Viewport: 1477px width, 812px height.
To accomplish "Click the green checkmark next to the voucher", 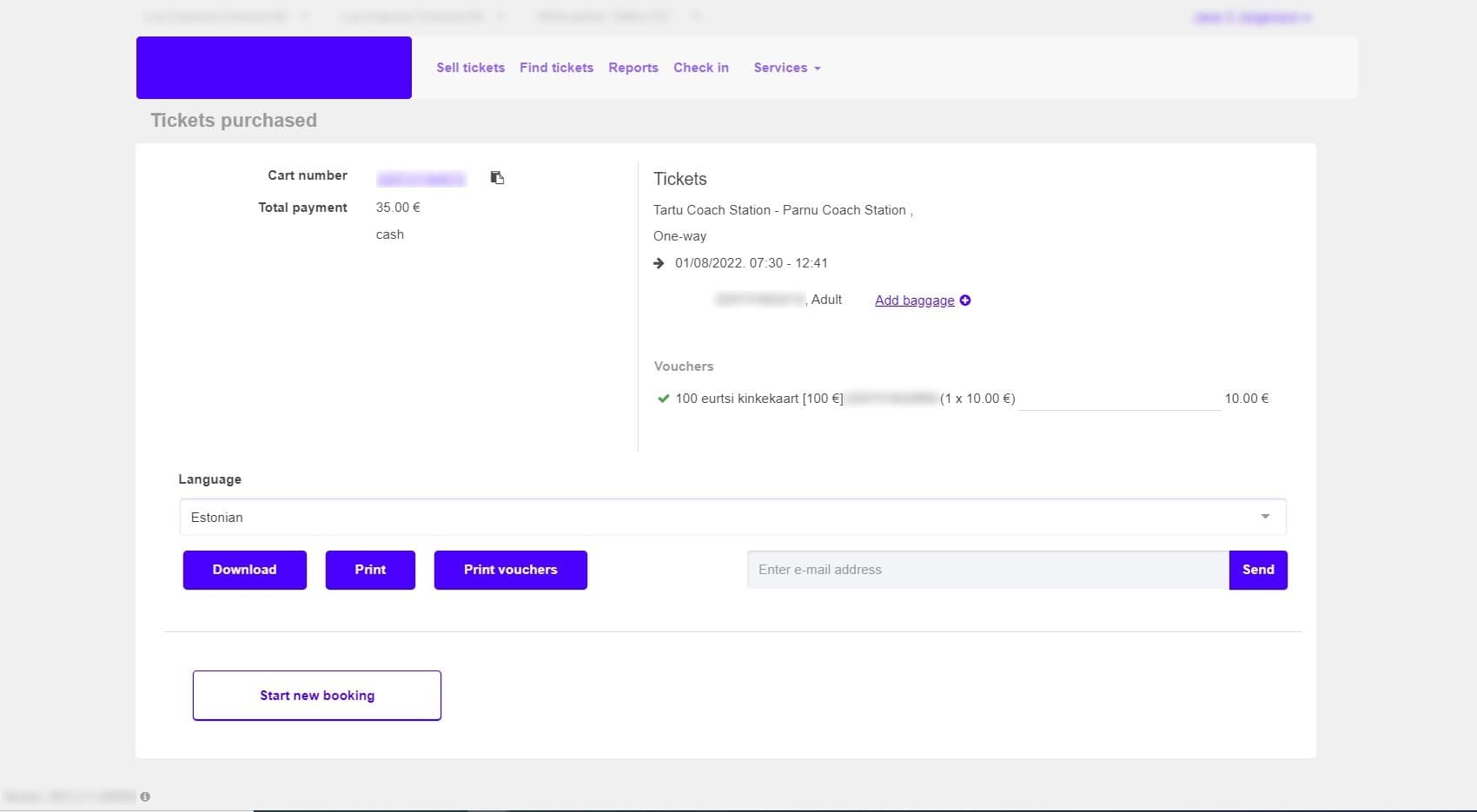I will (664, 399).
